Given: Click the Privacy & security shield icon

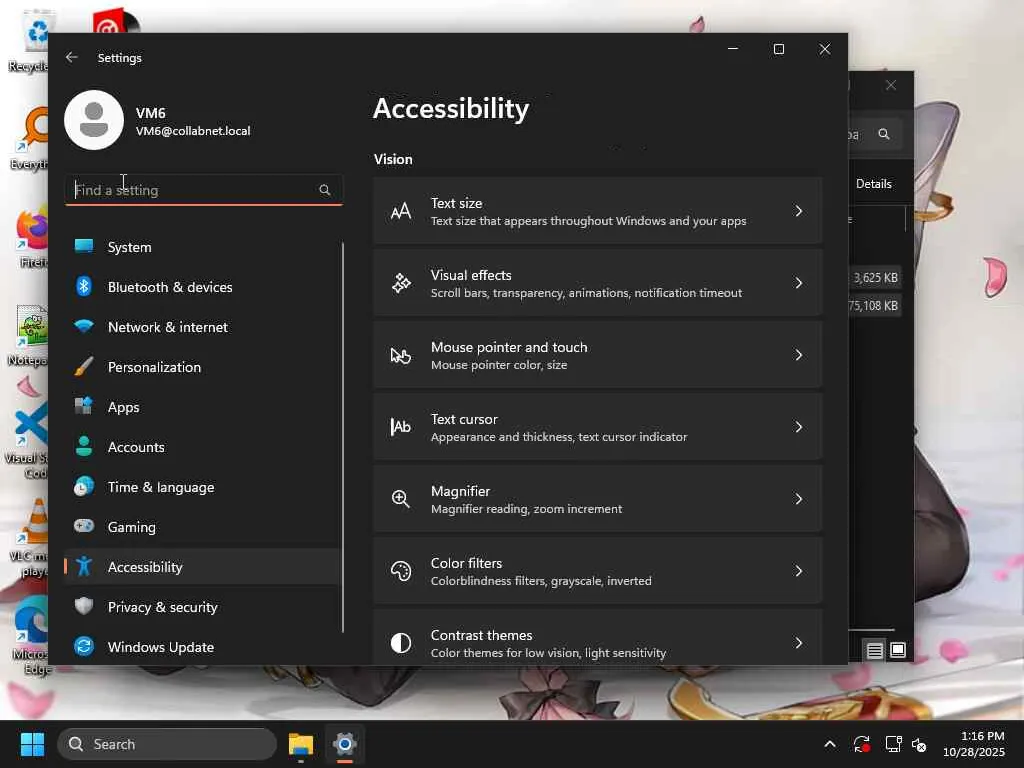Looking at the screenshot, I should (x=84, y=606).
